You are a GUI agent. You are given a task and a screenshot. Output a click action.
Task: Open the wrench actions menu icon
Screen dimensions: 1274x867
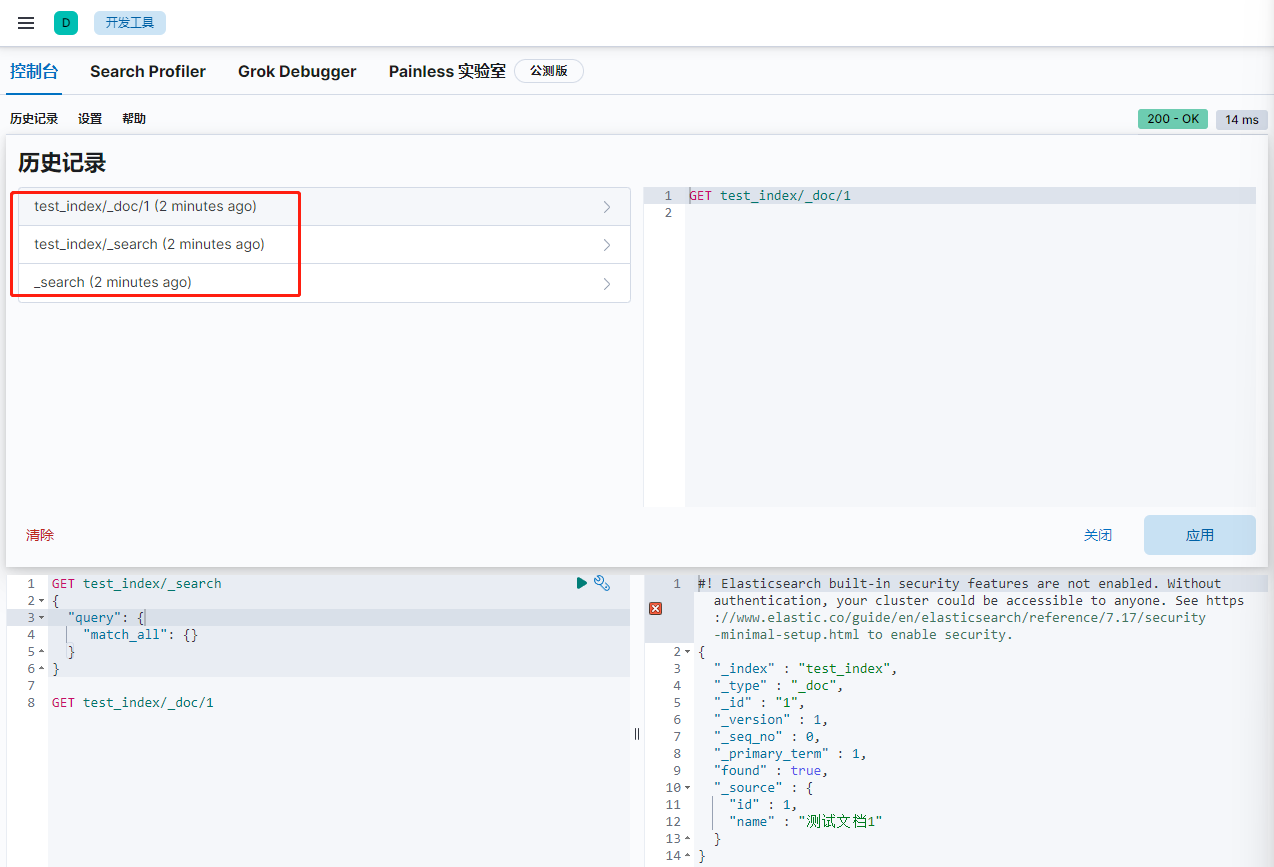pyautogui.click(x=602, y=583)
